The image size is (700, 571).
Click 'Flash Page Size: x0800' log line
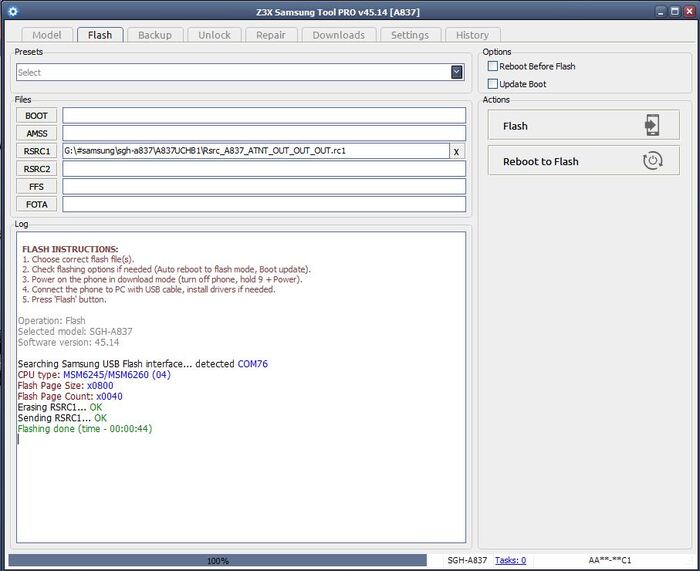pyautogui.click(x=65, y=385)
